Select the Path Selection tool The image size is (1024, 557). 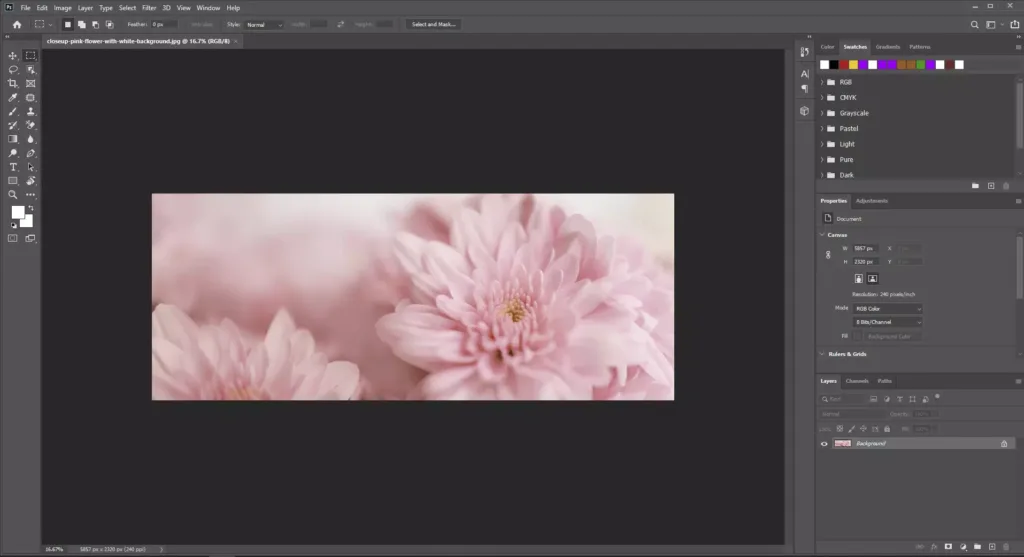[31, 167]
